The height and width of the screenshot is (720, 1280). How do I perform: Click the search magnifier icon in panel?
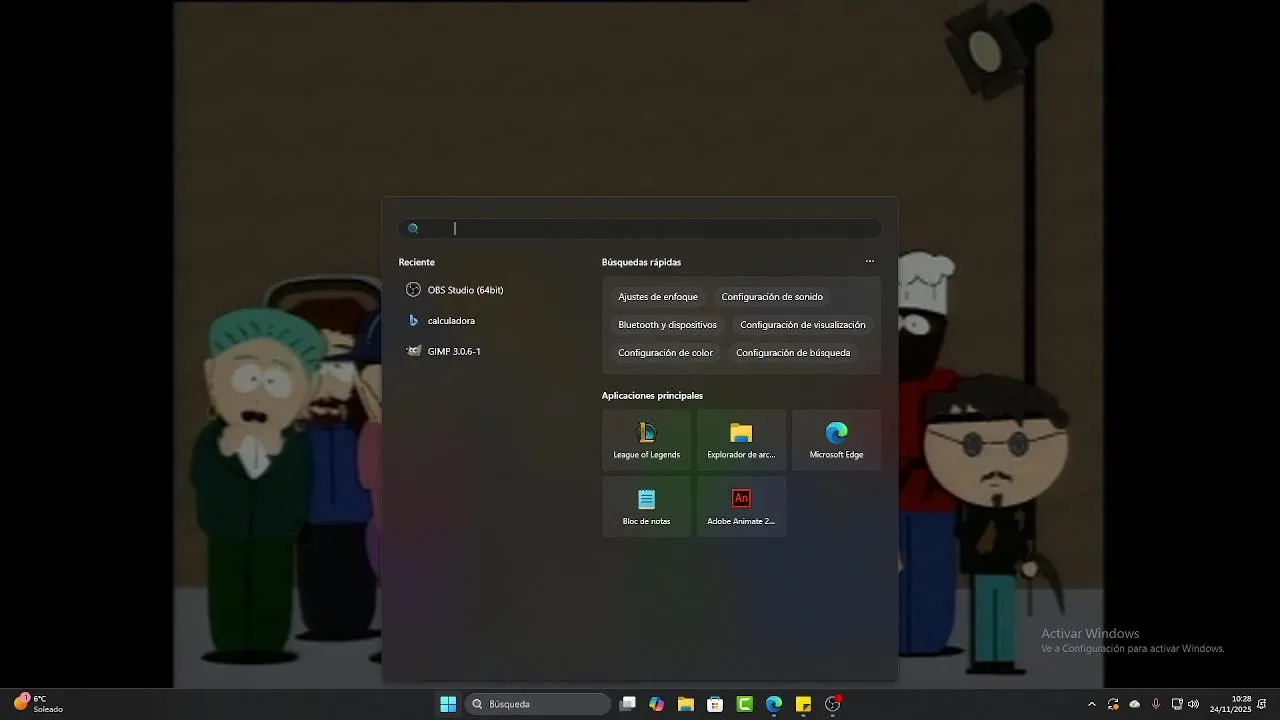(413, 229)
